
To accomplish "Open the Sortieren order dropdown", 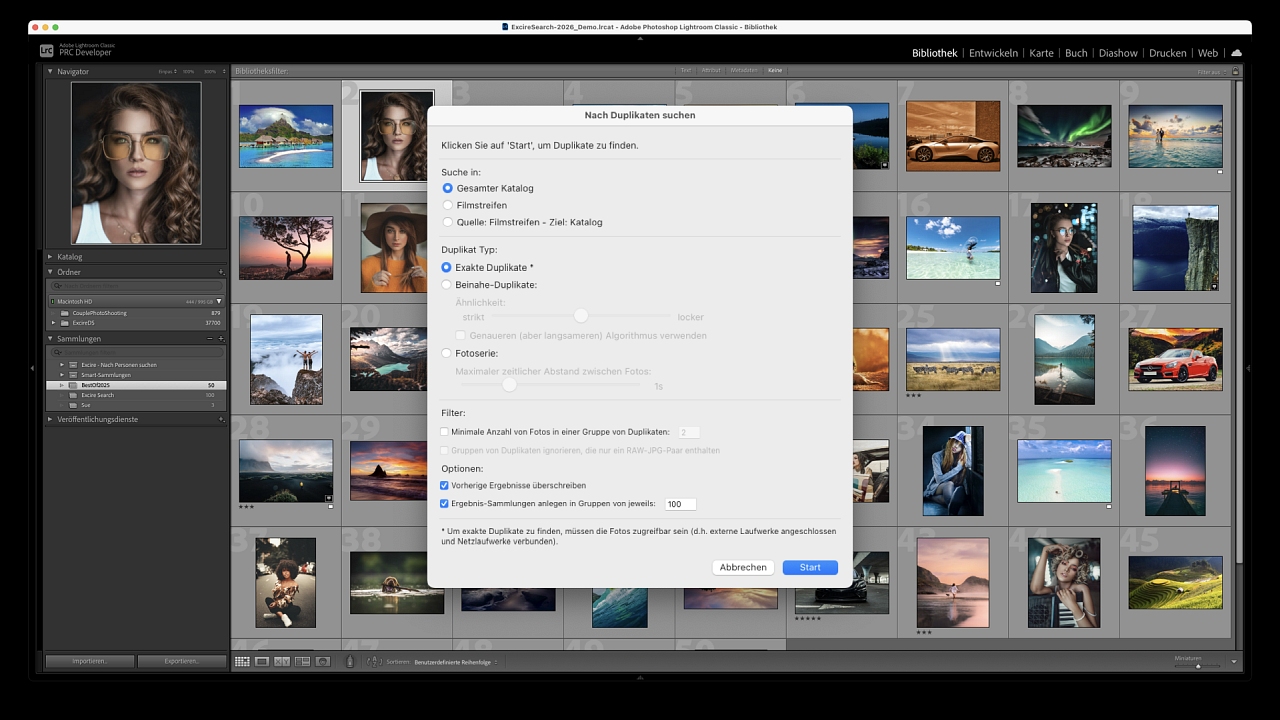I will [455, 662].
